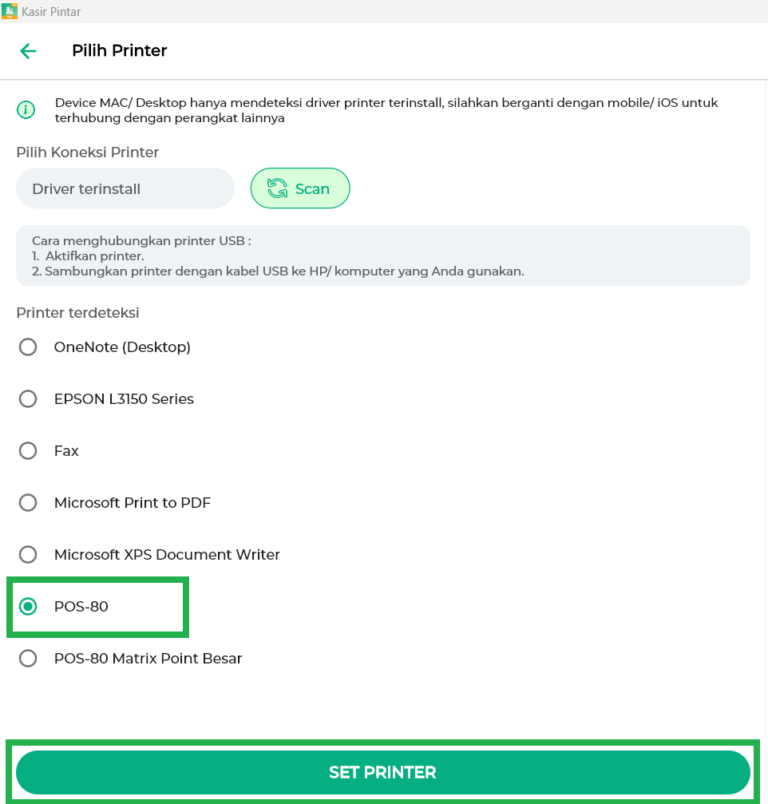Click the refresh icon inside the Scan button
The image size is (768, 804).
click(x=278, y=188)
